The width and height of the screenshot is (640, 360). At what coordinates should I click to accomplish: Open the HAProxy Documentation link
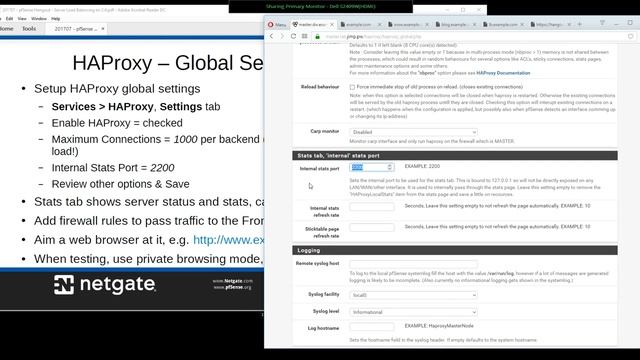[503, 73]
